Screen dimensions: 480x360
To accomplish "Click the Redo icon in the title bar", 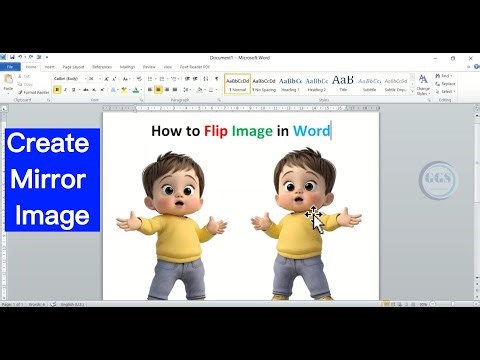I will tap(31, 57).
